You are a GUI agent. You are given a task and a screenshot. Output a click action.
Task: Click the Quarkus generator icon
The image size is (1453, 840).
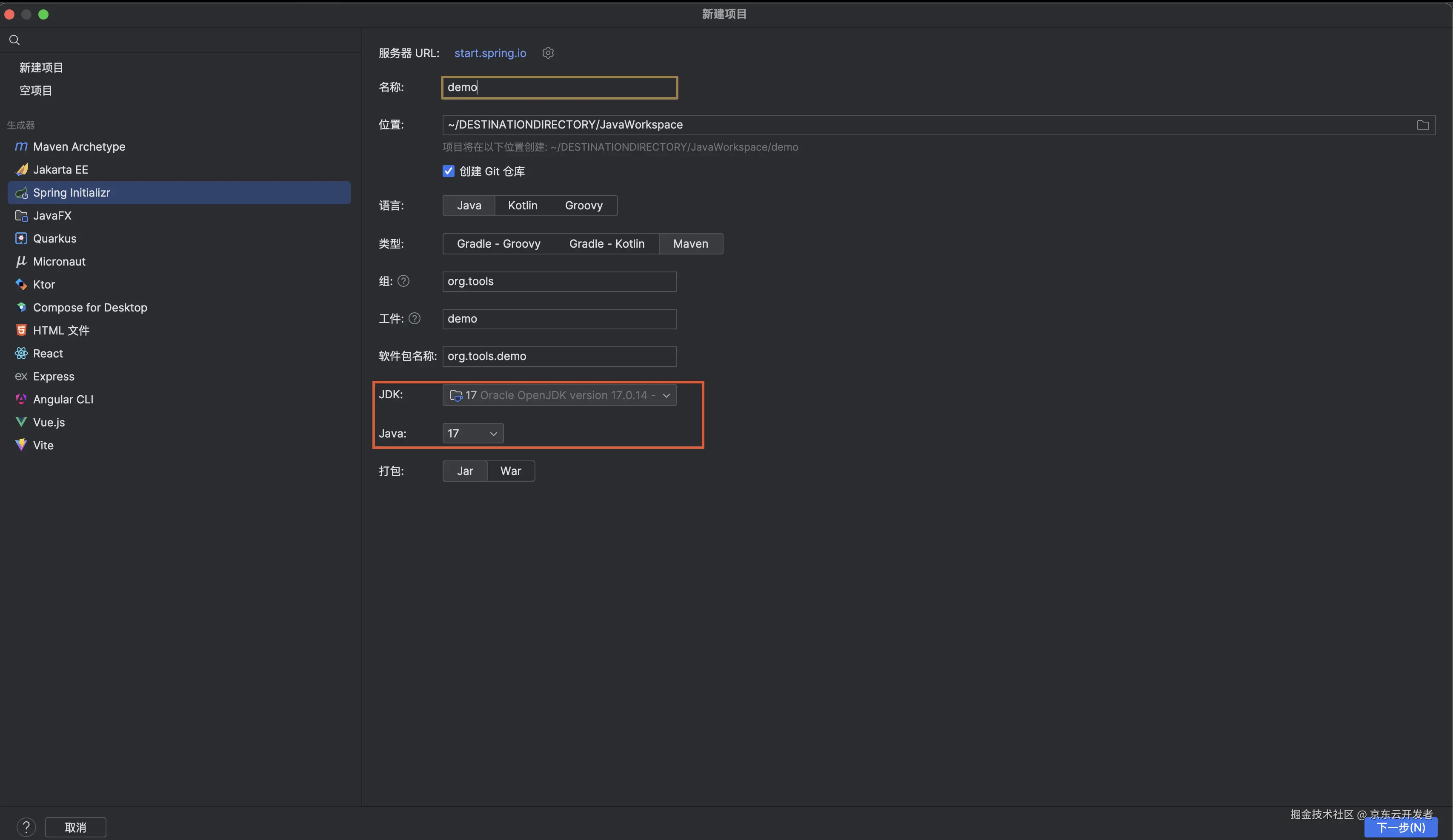pos(21,238)
